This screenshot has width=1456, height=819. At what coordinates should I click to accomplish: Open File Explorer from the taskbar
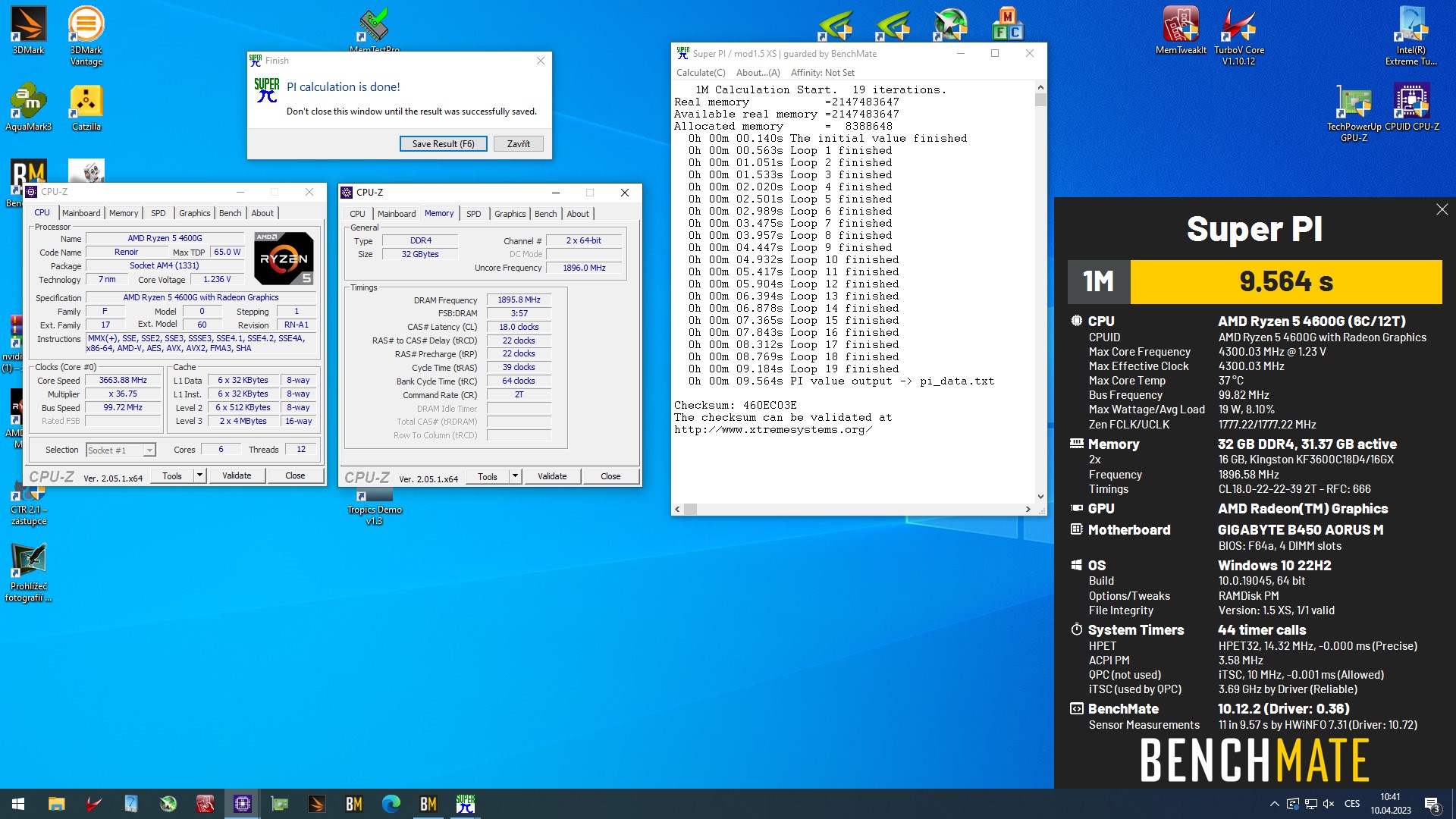click(x=56, y=804)
